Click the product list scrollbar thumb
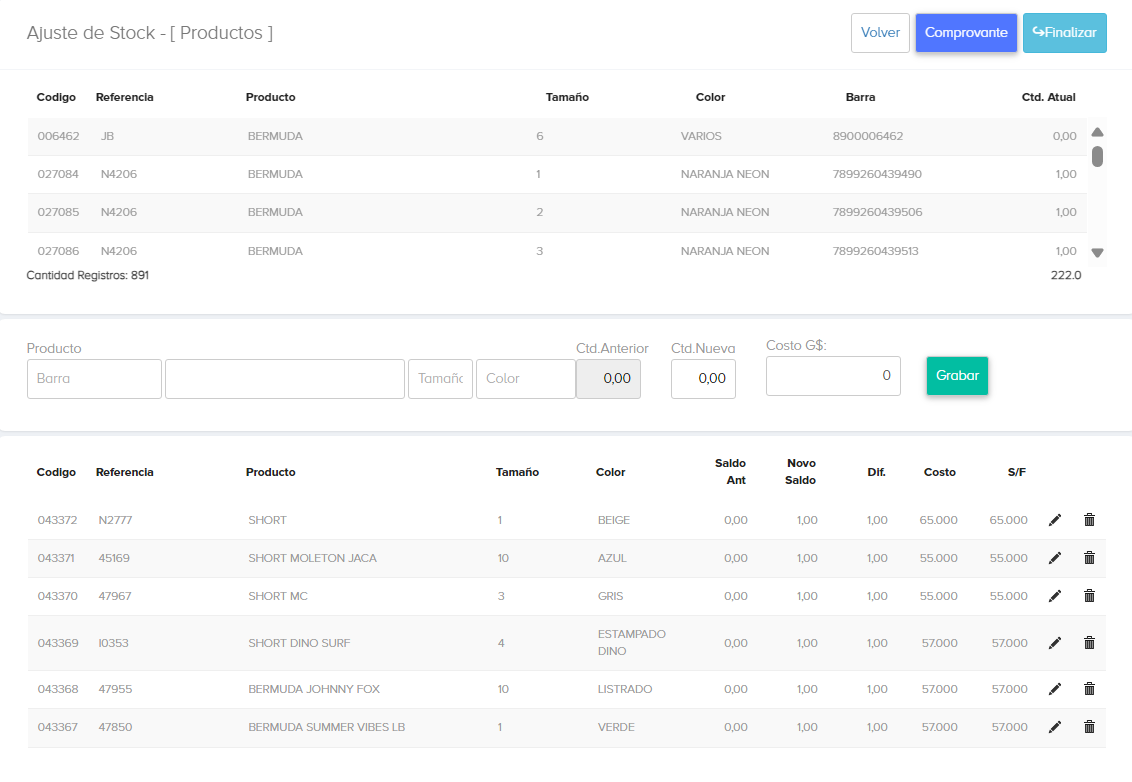The width and height of the screenshot is (1132, 782). [1097, 157]
